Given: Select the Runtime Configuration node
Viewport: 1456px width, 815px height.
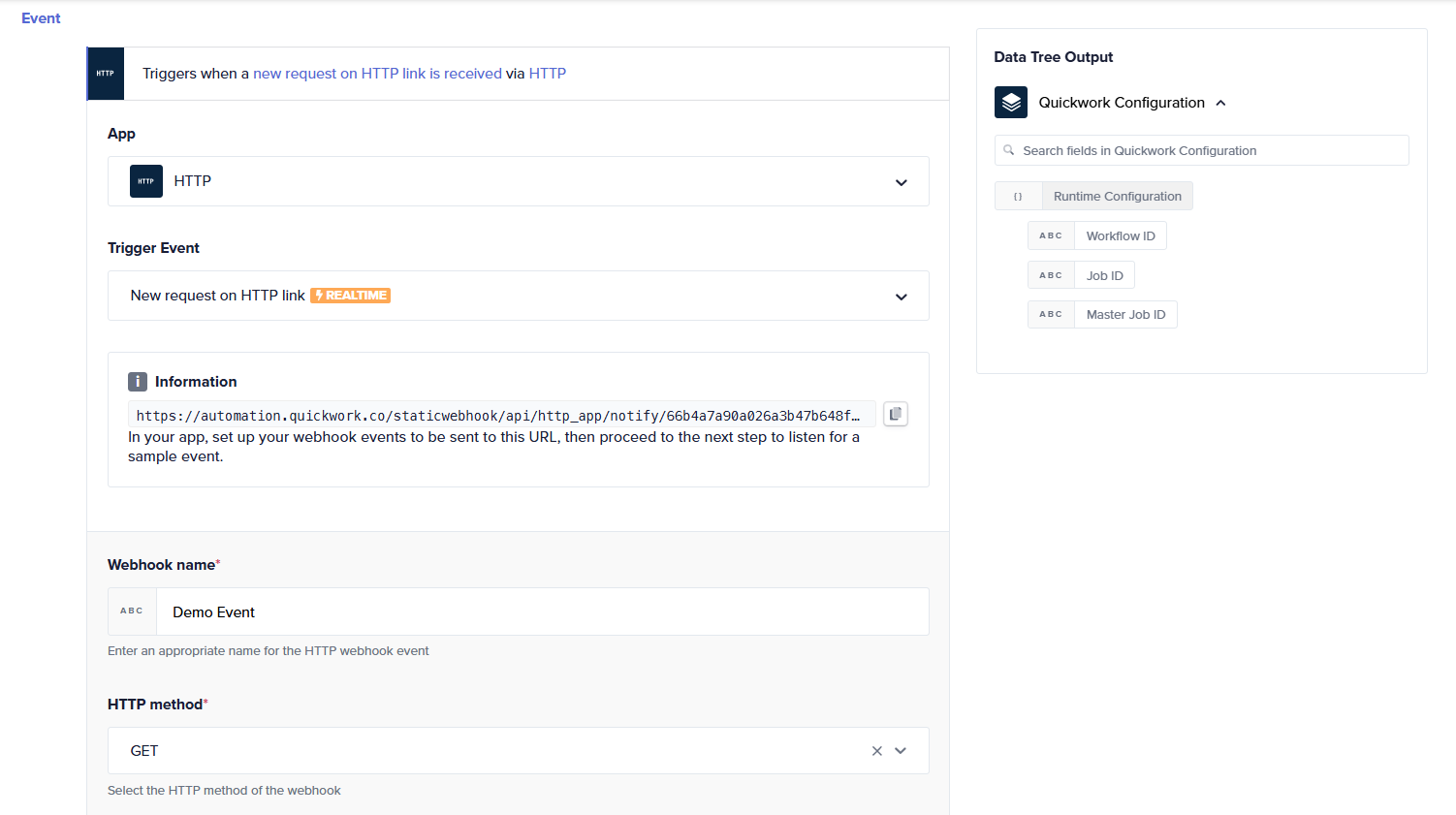Looking at the screenshot, I should pyautogui.click(x=1118, y=197).
